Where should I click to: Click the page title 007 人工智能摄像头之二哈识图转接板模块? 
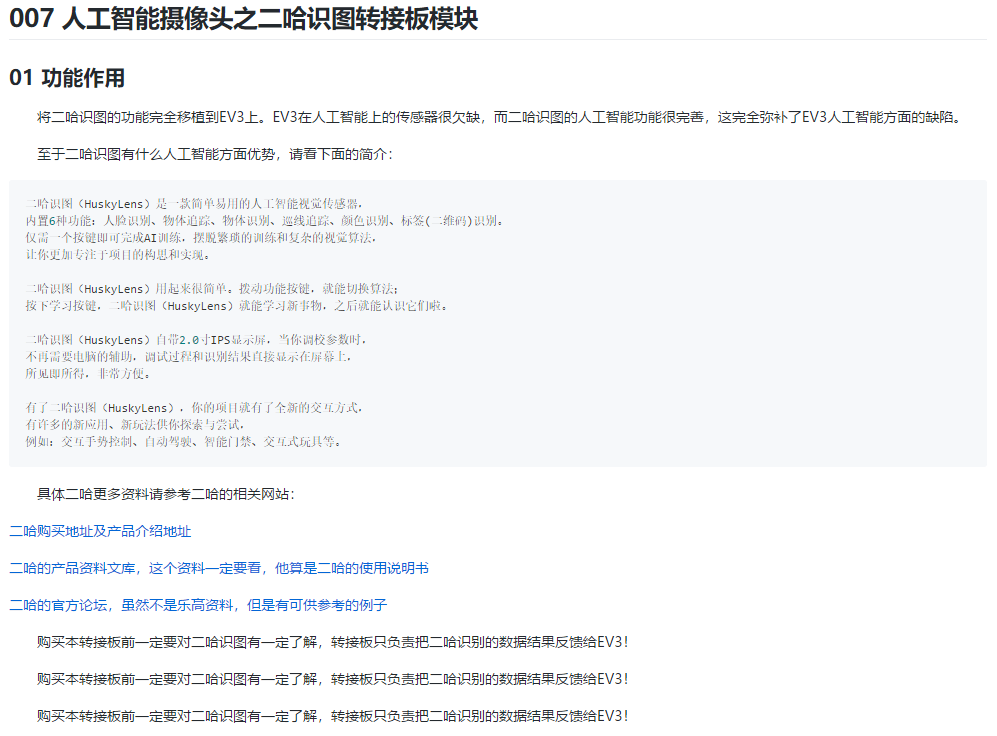click(244, 18)
